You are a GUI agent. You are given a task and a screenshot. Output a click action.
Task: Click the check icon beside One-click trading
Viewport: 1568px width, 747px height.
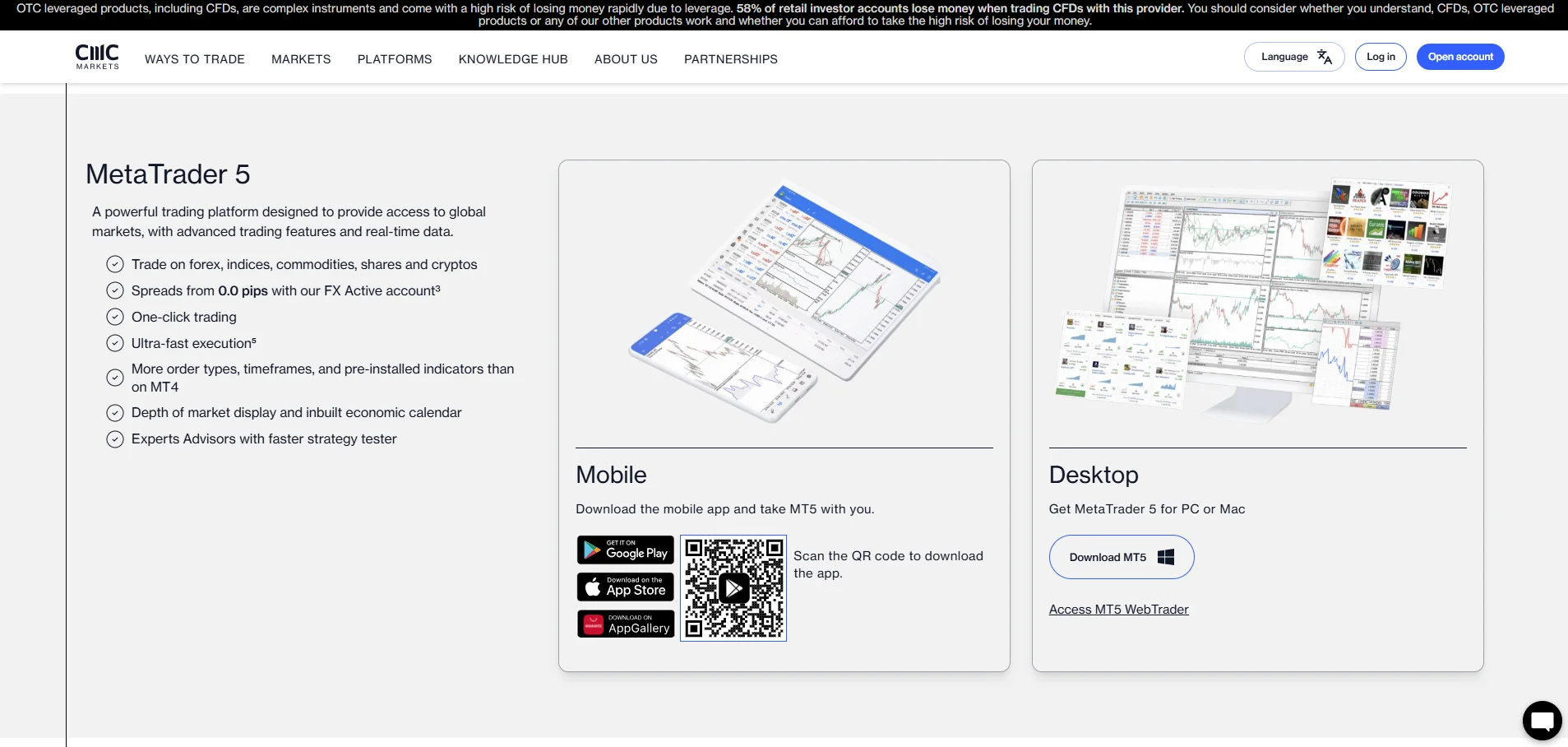pyautogui.click(x=115, y=317)
